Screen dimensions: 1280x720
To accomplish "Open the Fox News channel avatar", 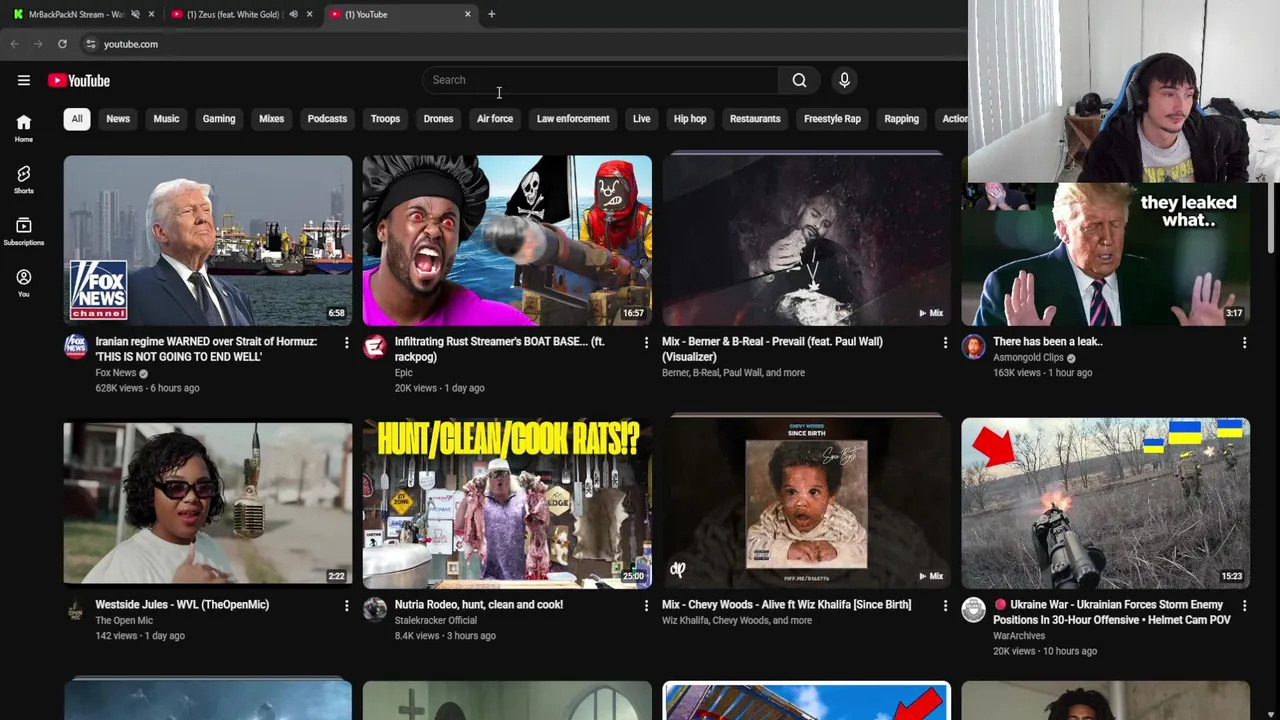I will [76, 347].
